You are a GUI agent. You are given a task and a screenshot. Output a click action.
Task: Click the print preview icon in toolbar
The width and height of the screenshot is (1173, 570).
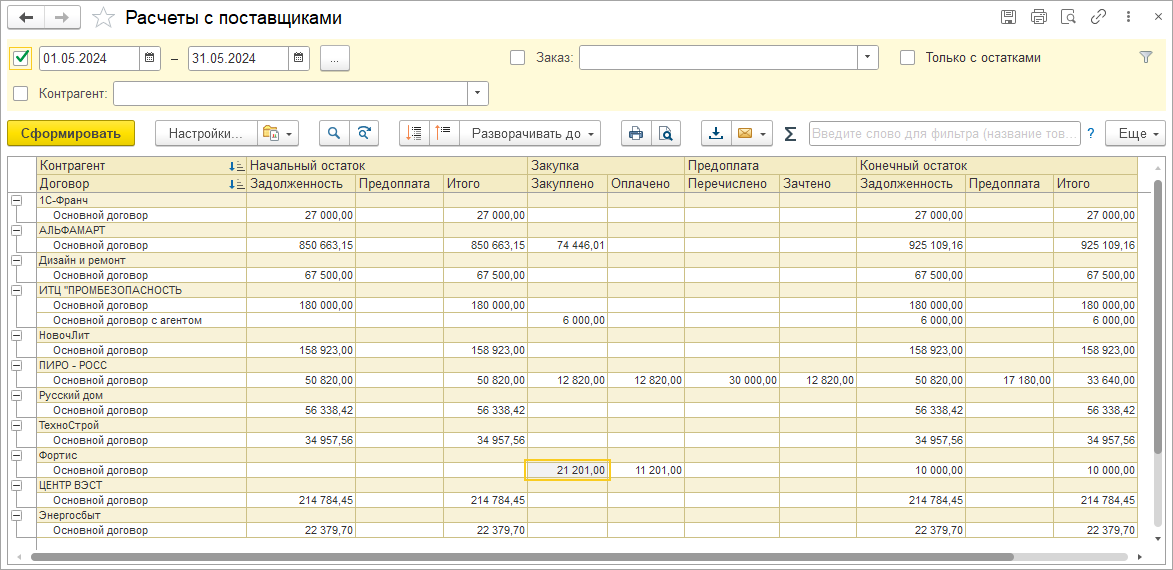(665, 133)
